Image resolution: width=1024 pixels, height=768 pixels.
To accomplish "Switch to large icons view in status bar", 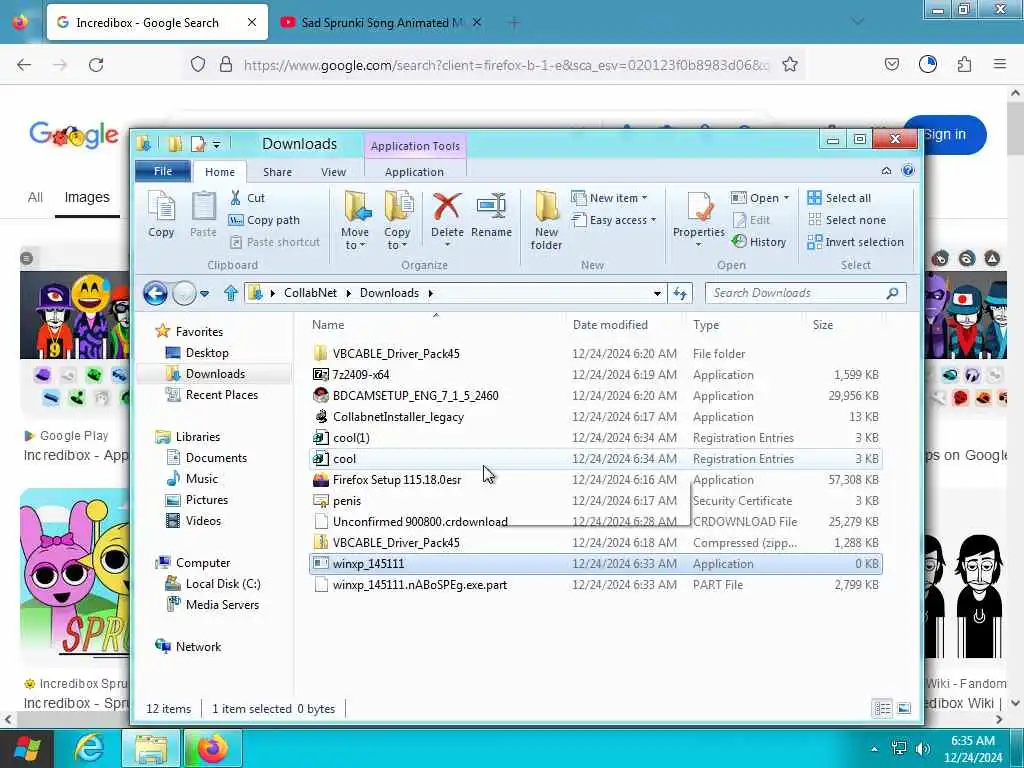I will pyautogui.click(x=904, y=708).
